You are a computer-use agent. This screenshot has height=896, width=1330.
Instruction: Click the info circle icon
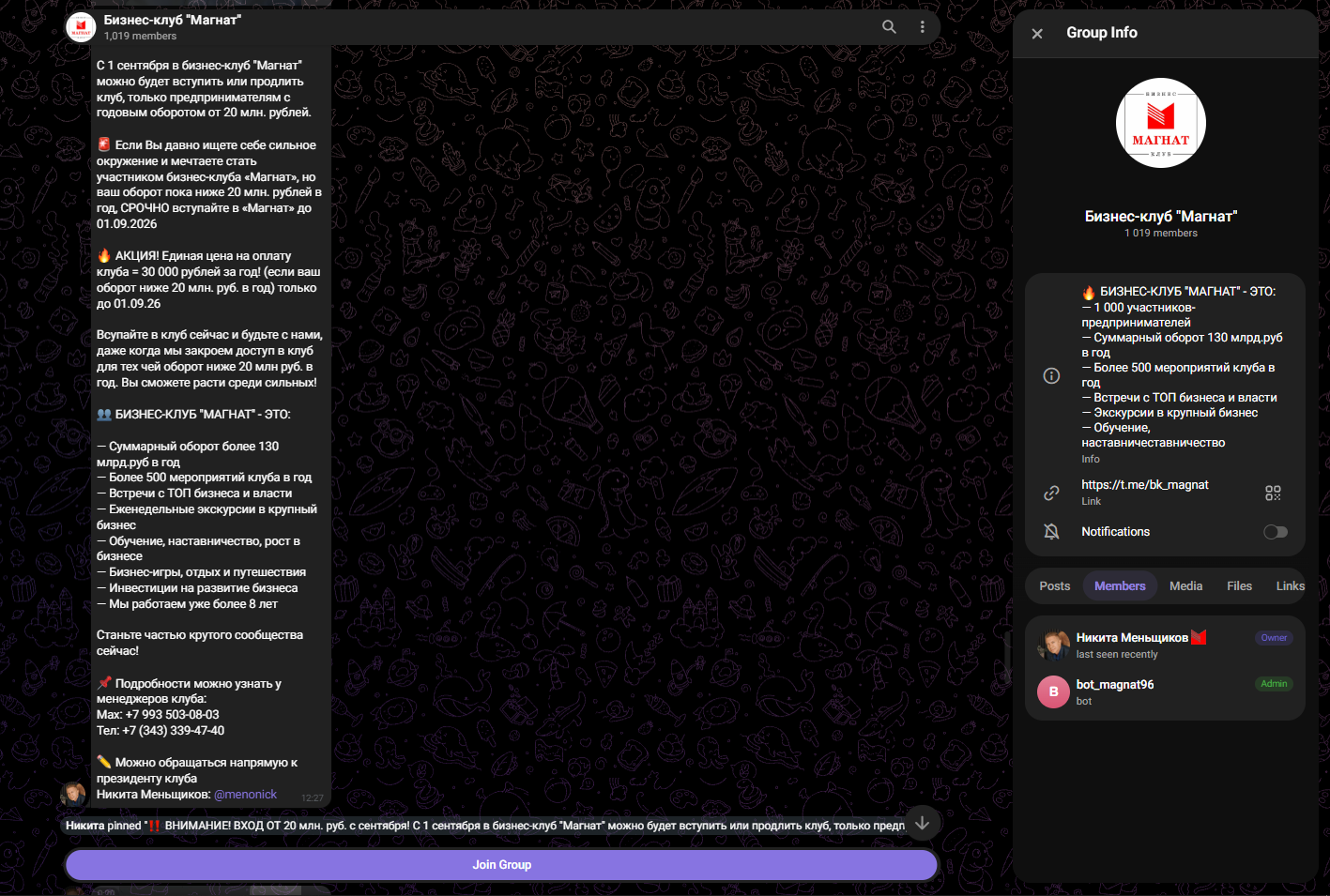1051,375
